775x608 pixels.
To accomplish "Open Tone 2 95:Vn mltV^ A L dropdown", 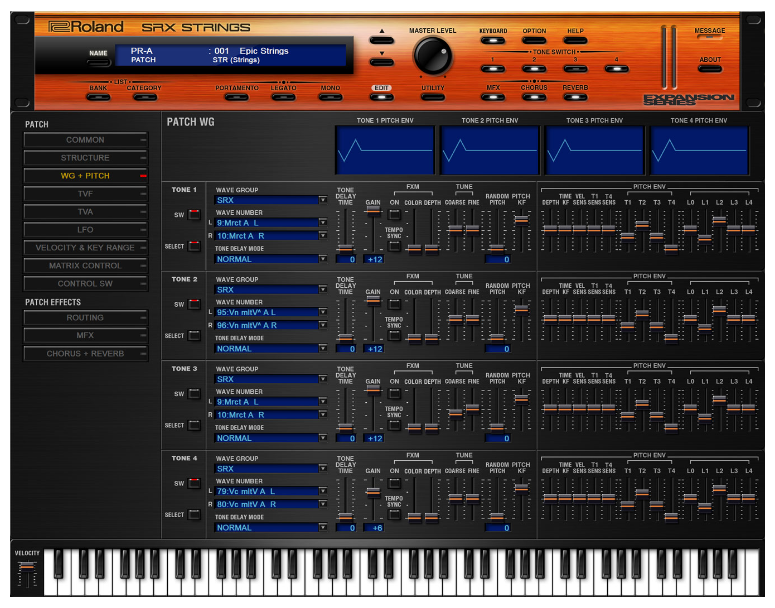I will coord(271,312).
